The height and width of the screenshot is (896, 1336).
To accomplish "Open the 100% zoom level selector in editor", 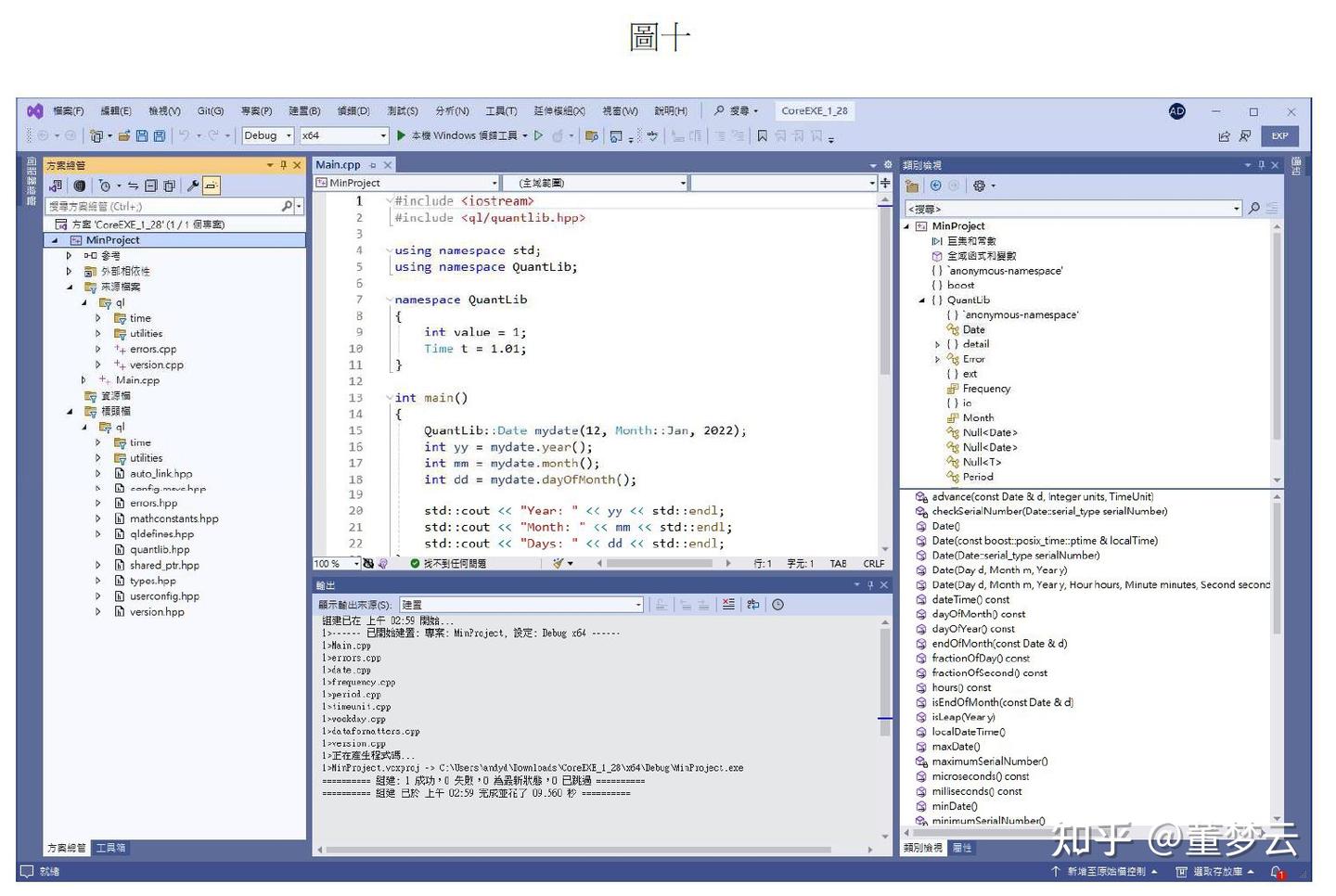I will 334,563.
